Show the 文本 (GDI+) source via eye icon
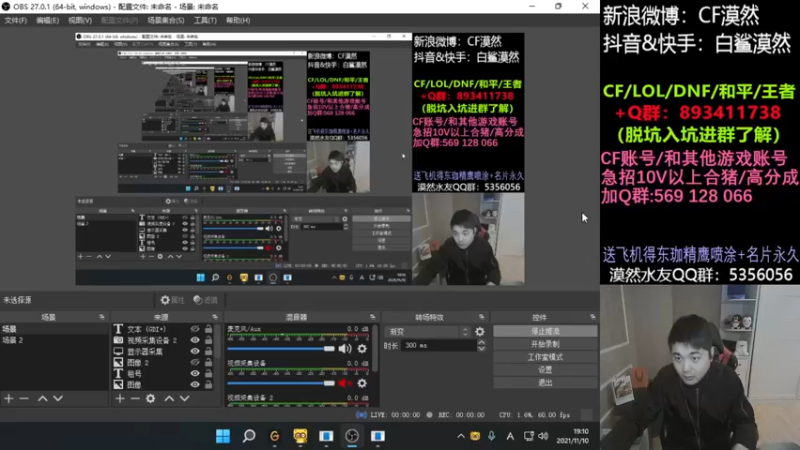The width and height of the screenshot is (800, 450). coord(195,329)
